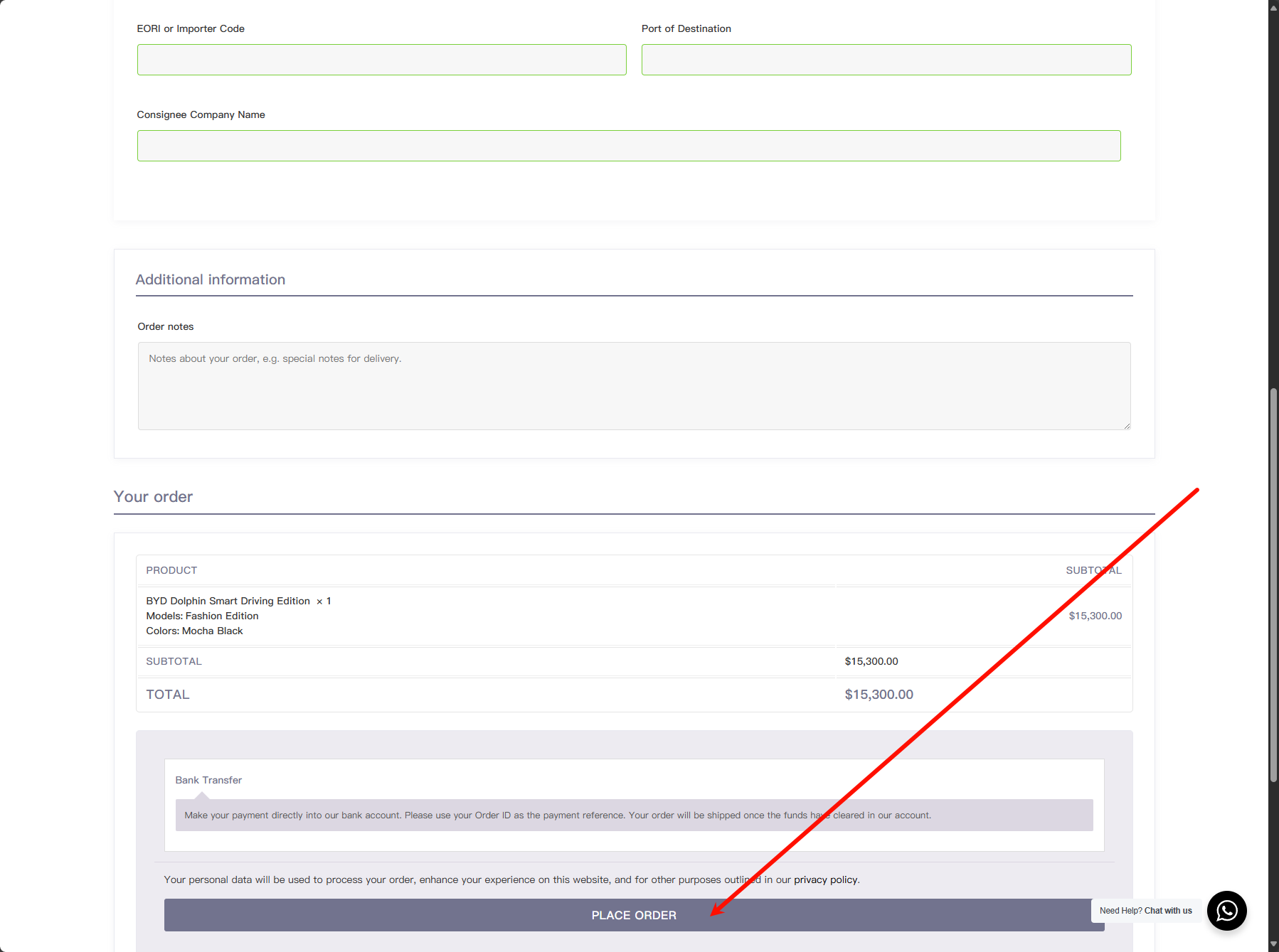
Task: Click the PRODUCT column header
Action: pyautogui.click(x=171, y=570)
